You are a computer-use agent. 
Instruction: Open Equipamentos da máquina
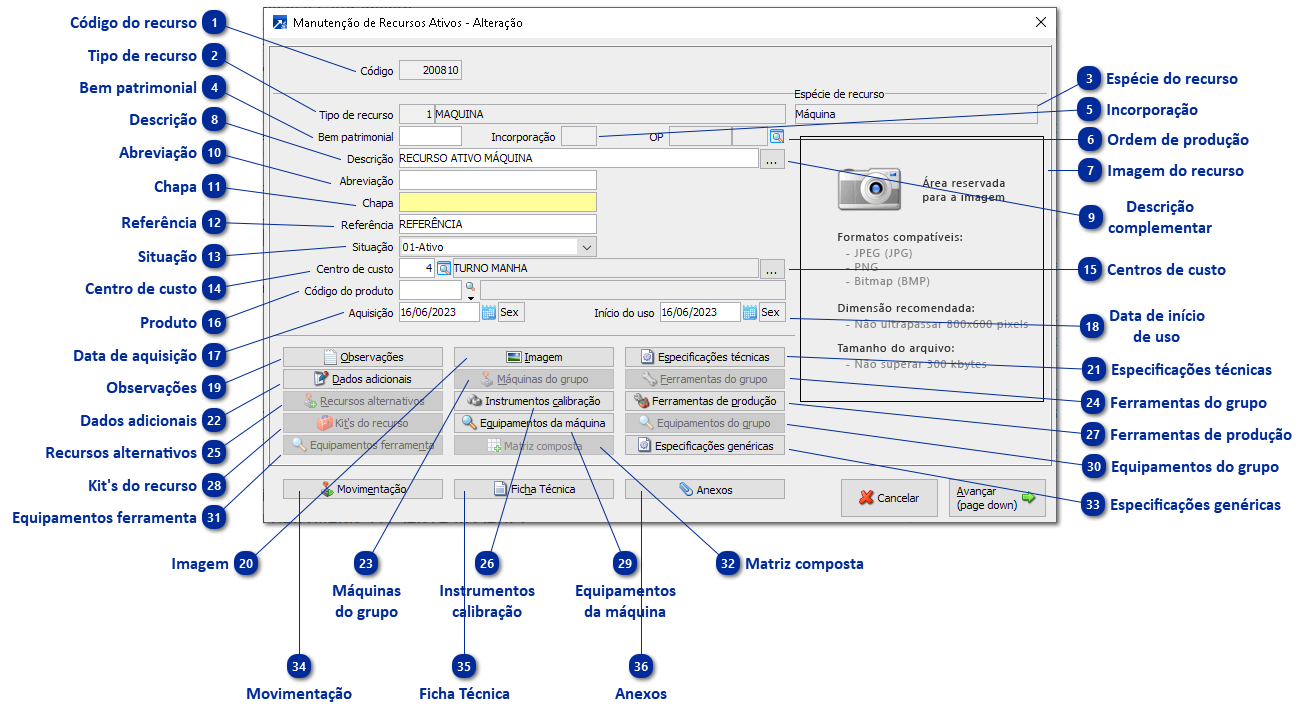tap(534, 423)
